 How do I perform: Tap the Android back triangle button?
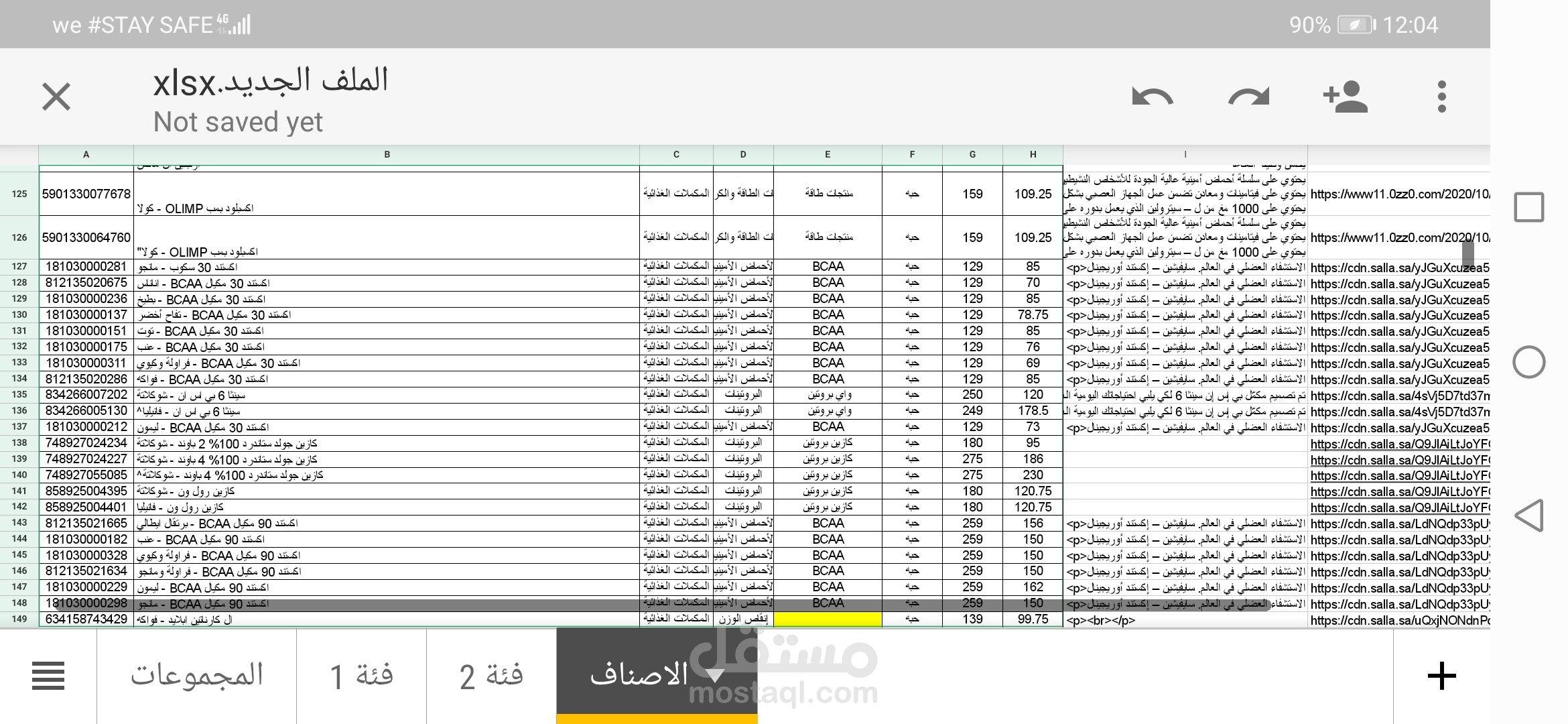[1529, 516]
